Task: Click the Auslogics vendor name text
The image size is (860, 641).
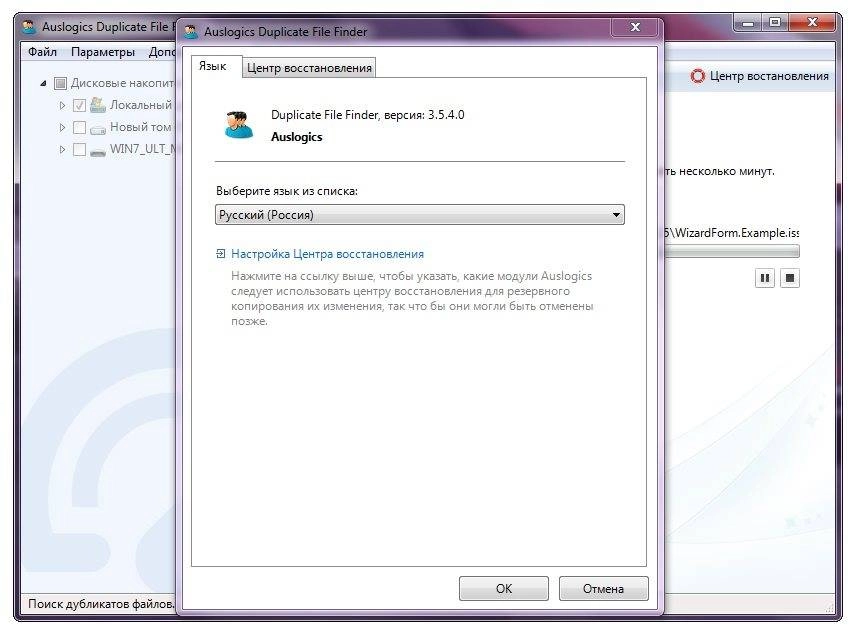Action: (297, 137)
